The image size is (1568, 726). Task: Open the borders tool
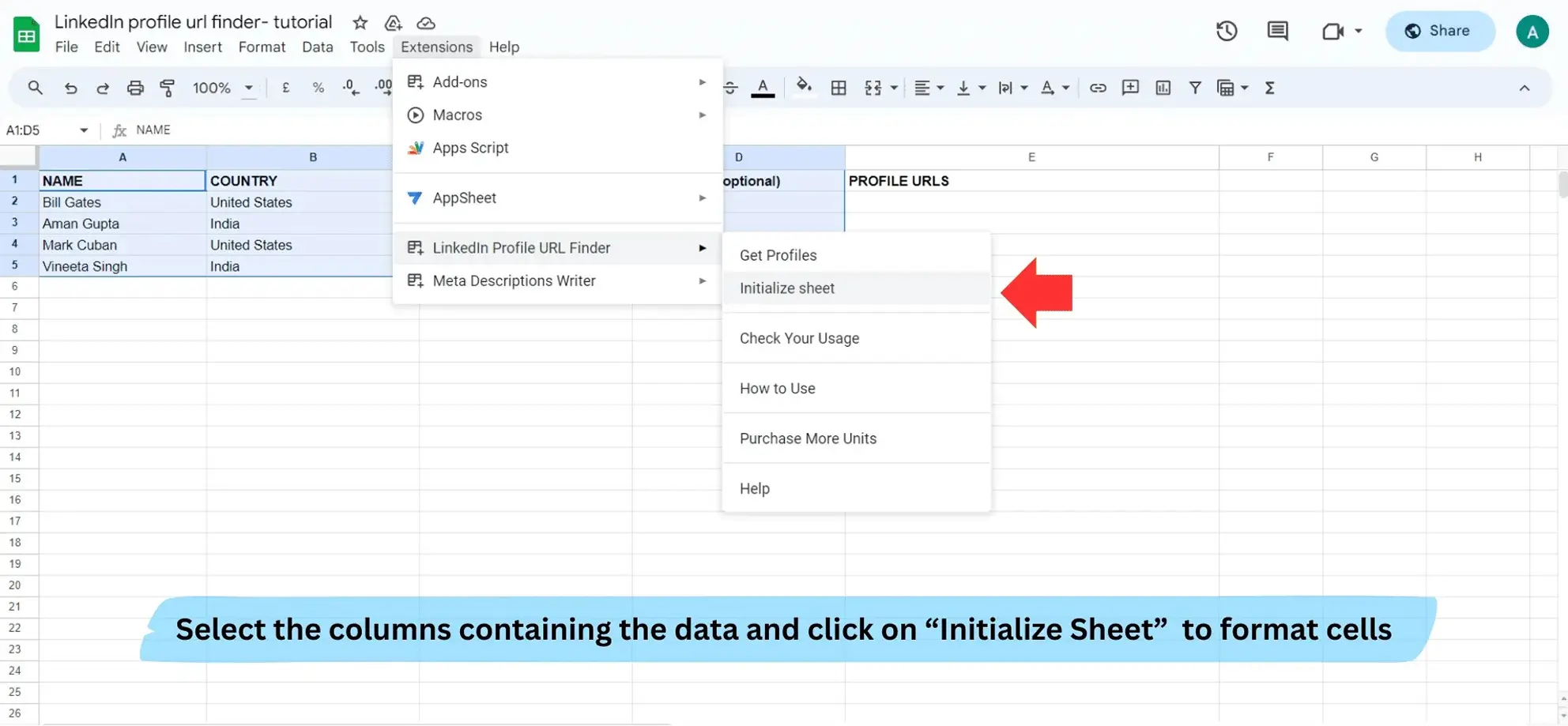pyautogui.click(x=839, y=88)
